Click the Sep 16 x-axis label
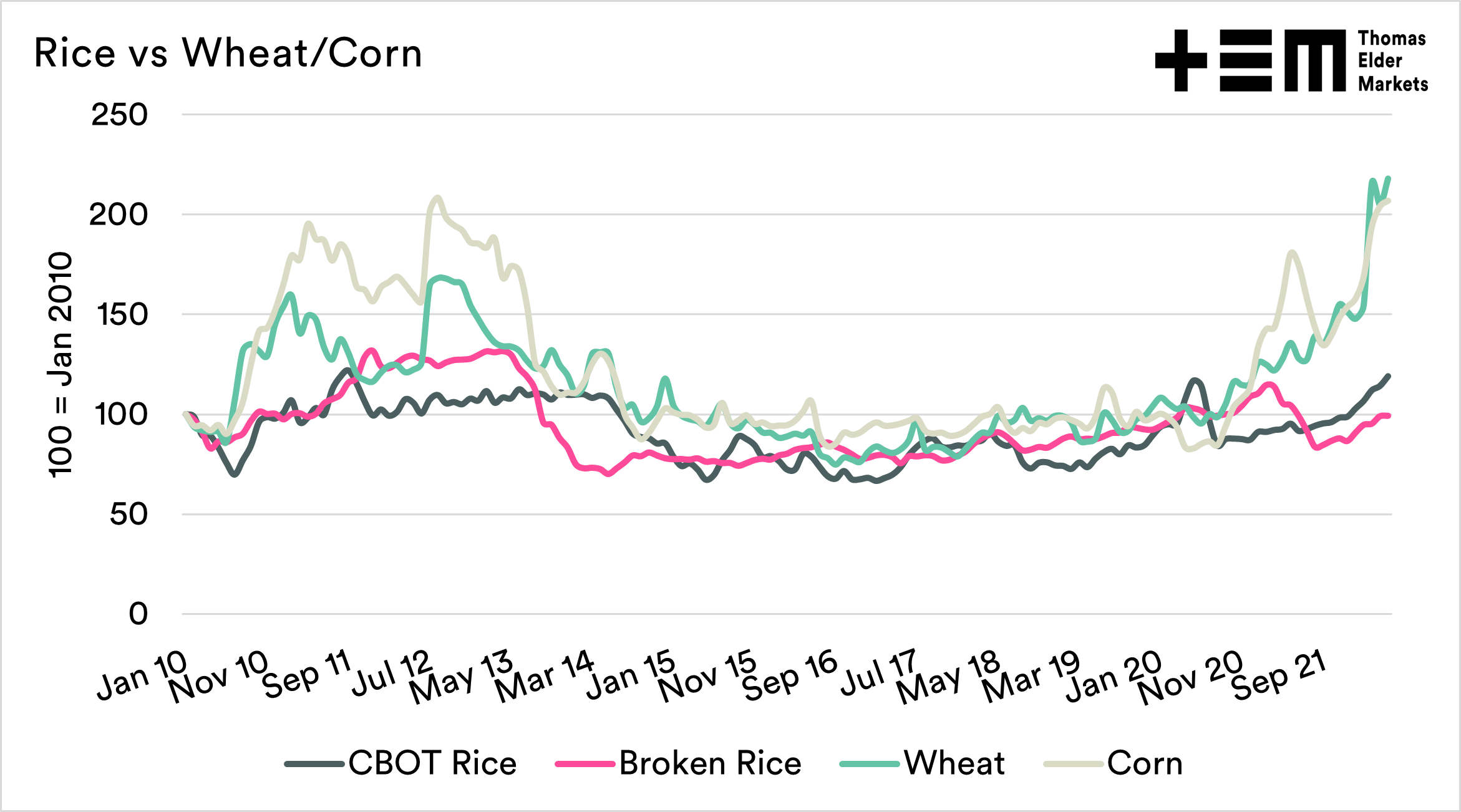This screenshot has width=1461, height=812. [790, 674]
